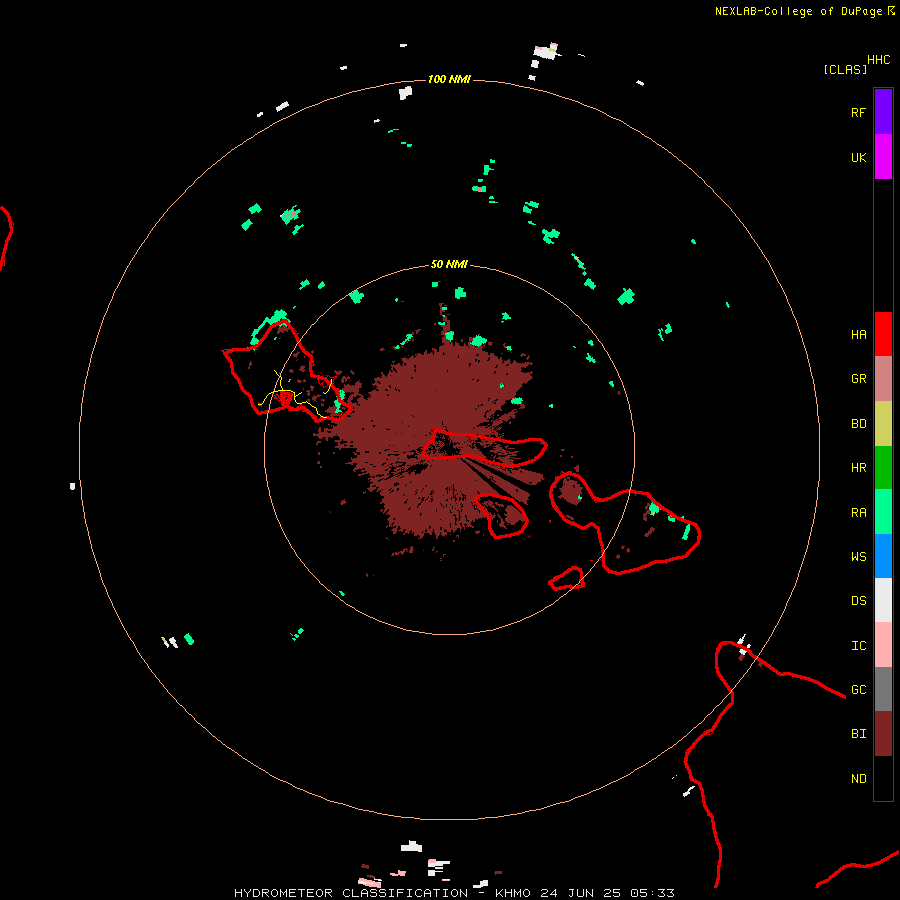900x900 pixels.
Task: Click the GR legend label
Action: pos(858,379)
